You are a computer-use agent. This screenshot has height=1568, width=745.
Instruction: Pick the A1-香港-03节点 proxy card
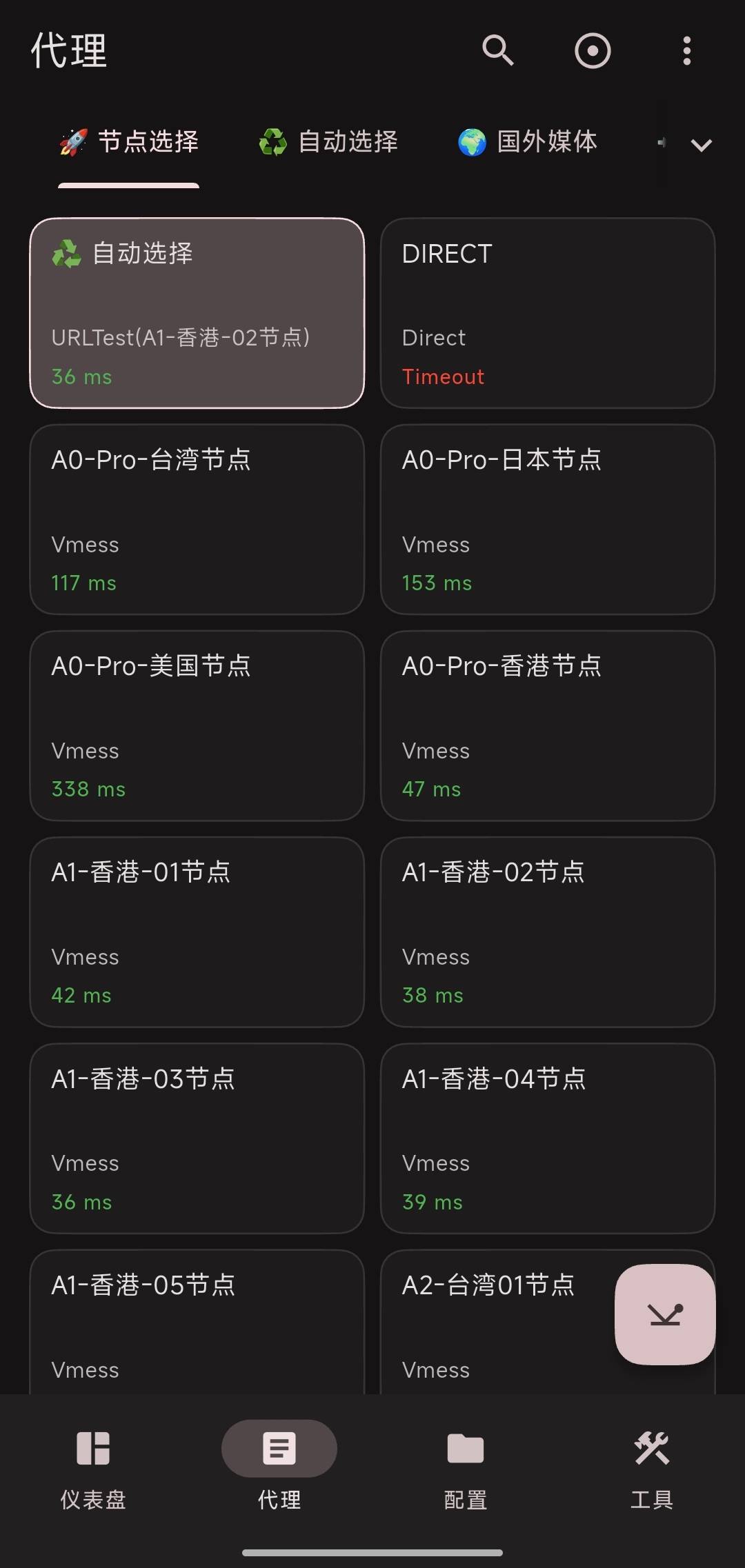(x=197, y=1138)
